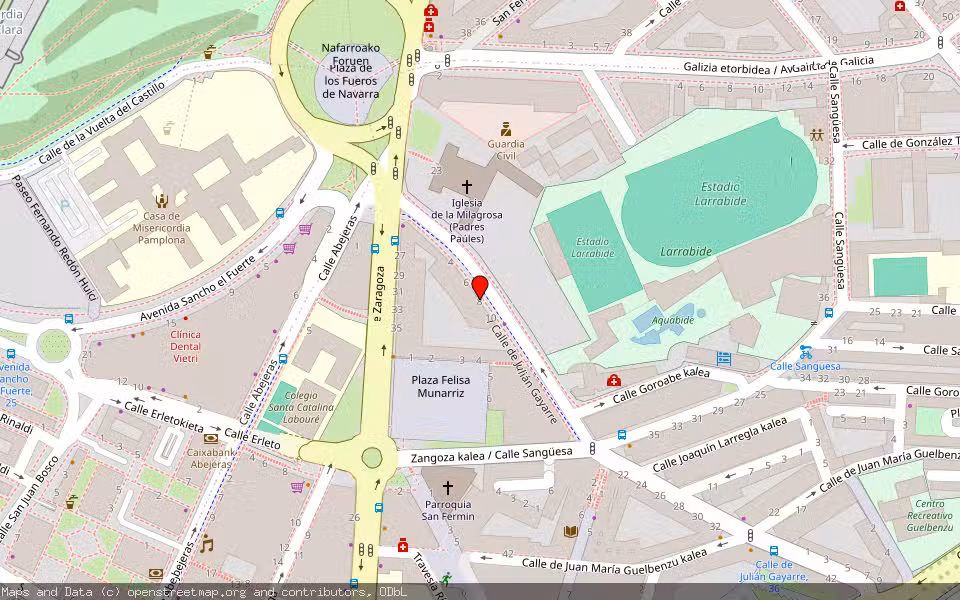Viewport: 960px width, 600px height.
Task: Click the hospital cross icon at top center
Action: pos(430,13)
